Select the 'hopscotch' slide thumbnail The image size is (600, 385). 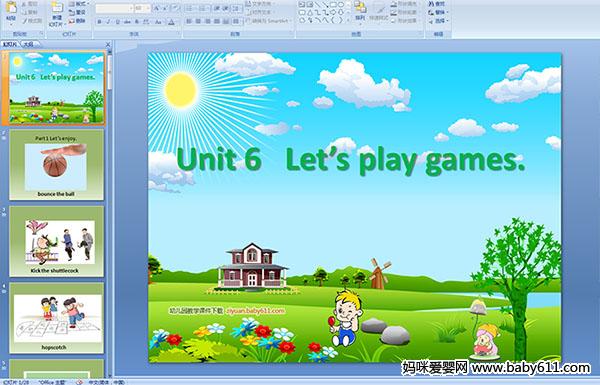tap(56, 318)
